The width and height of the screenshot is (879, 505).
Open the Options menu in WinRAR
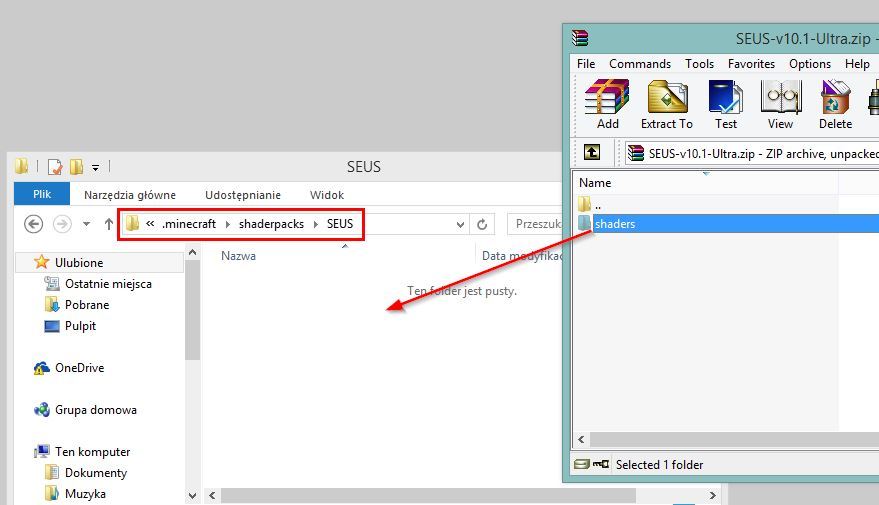coord(810,64)
